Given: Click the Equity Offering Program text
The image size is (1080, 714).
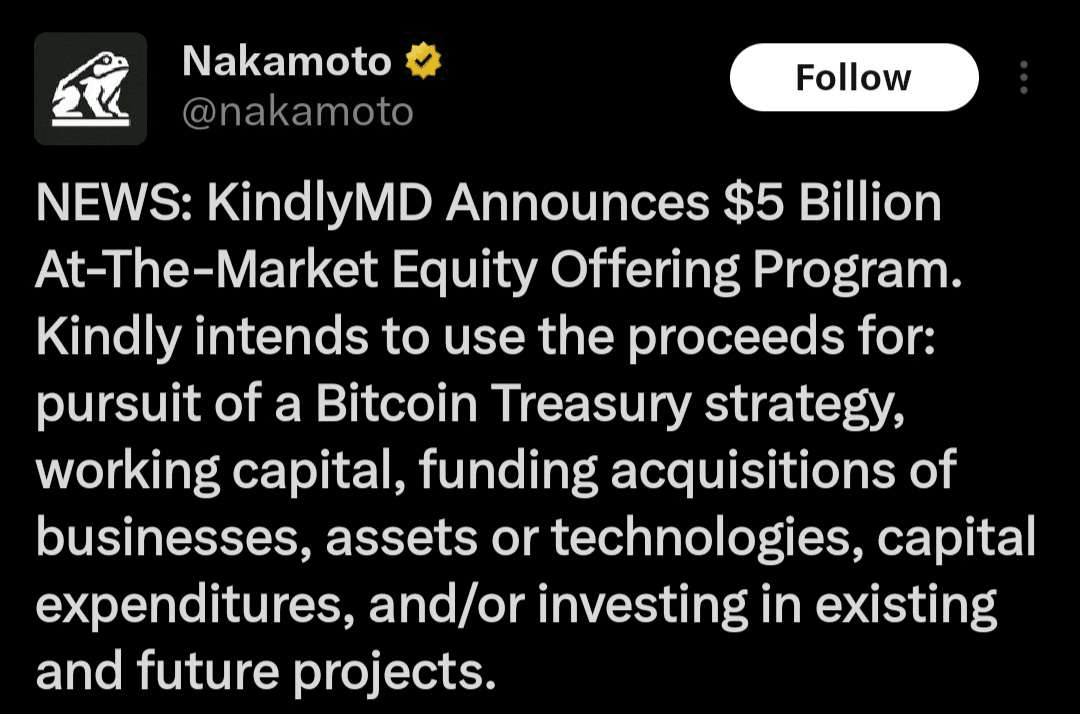Looking at the screenshot, I should pyautogui.click(x=676, y=271).
